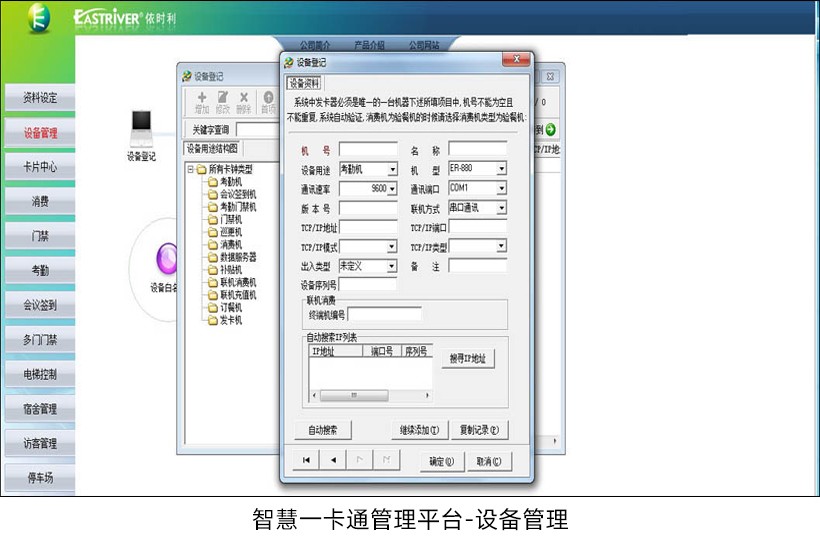Click the 删除 (delete) toolbar icon
The height and width of the screenshot is (540, 820).
tap(244, 102)
